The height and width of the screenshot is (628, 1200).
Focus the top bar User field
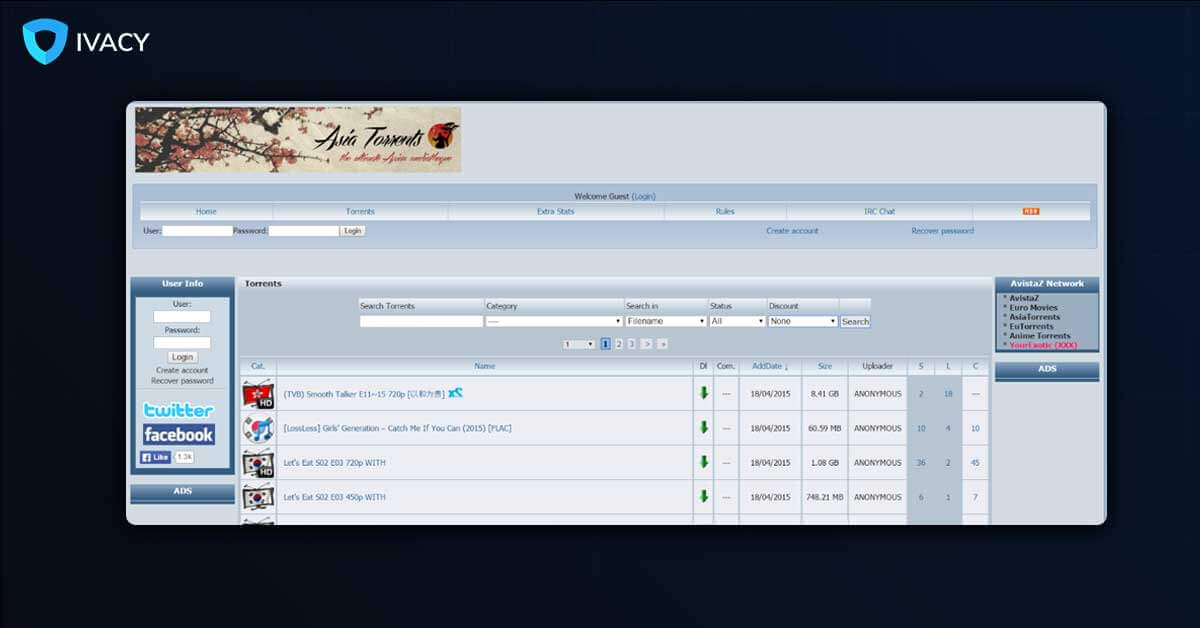(x=197, y=231)
